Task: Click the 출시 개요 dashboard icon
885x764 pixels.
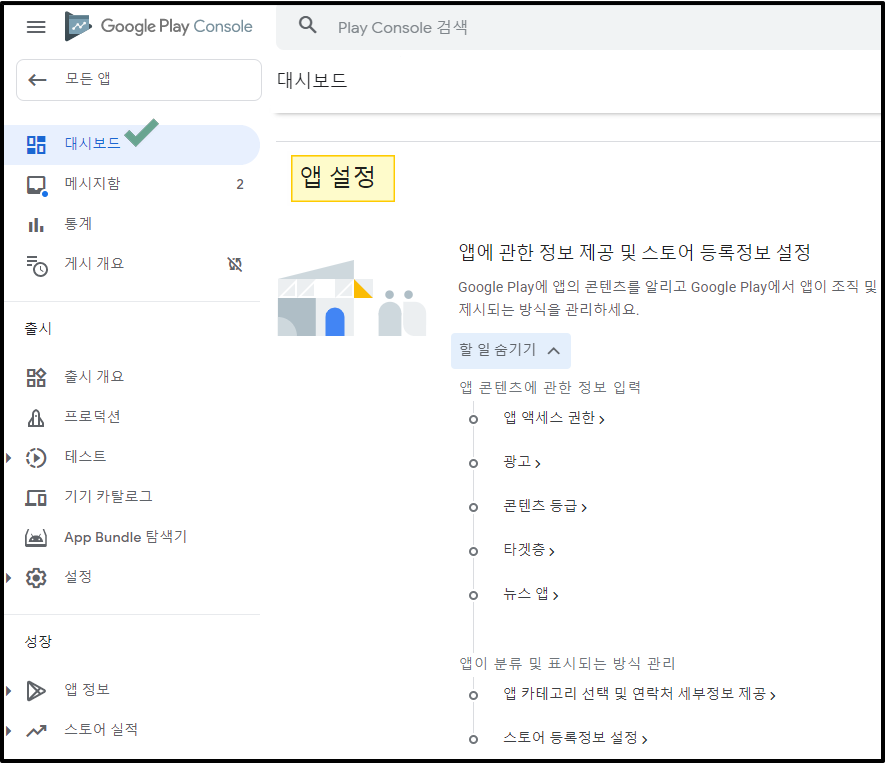Action: click(x=36, y=377)
